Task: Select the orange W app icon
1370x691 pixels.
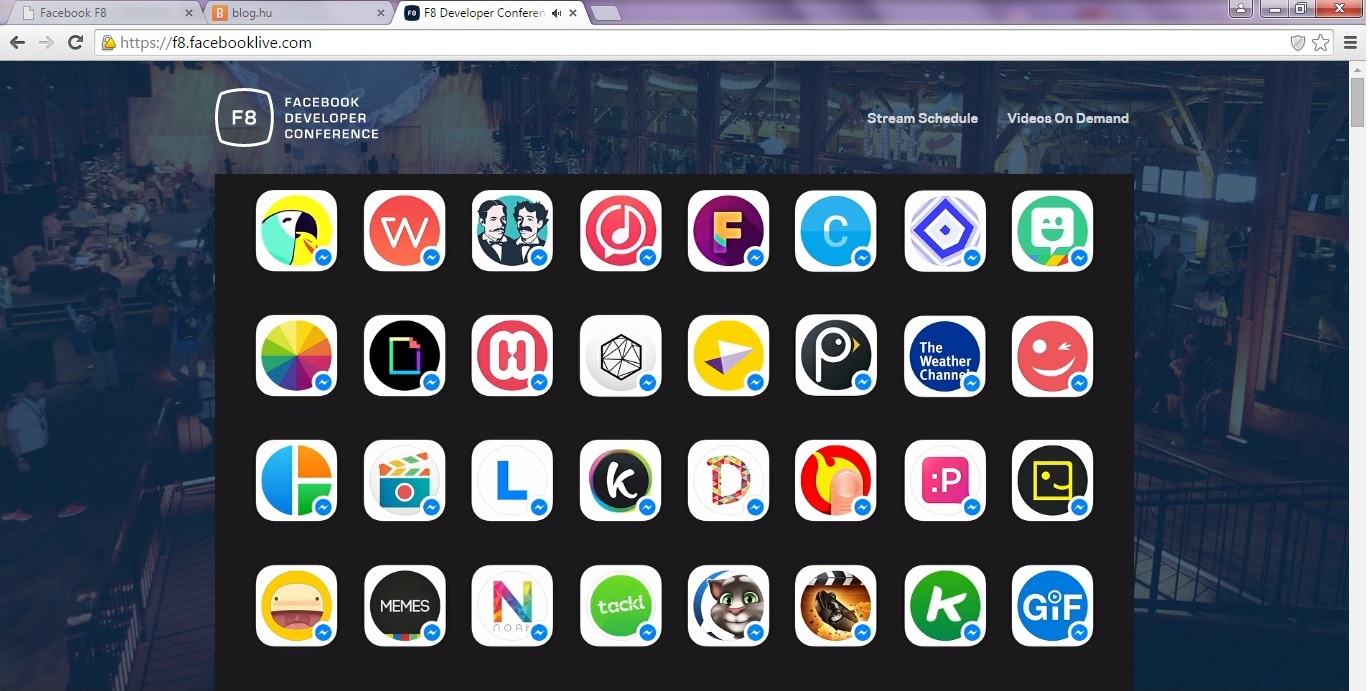Action: pos(404,231)
